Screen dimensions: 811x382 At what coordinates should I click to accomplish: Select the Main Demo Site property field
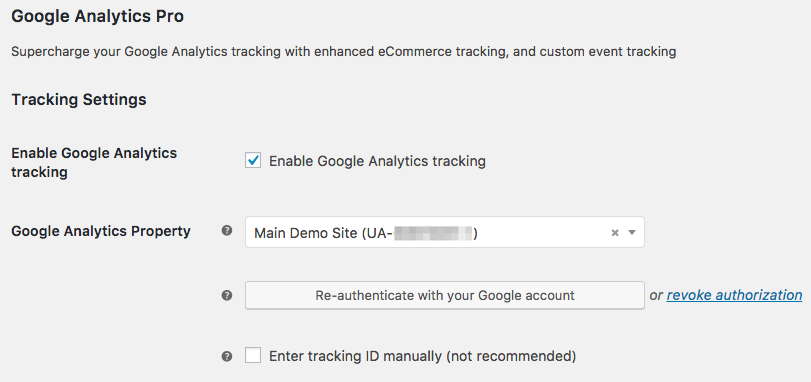445,232
